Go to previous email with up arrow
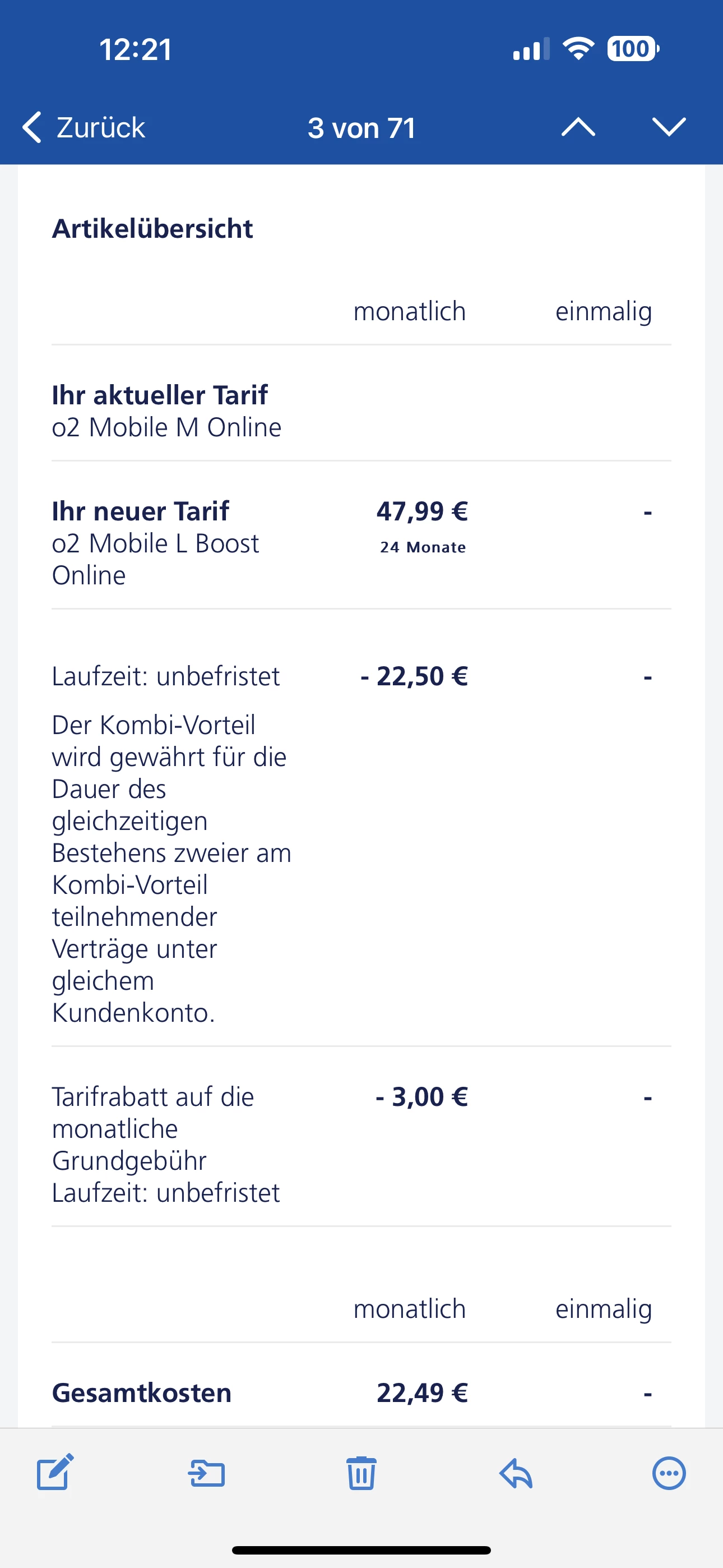This screenshot has width=723, height=1568. (x=578, y=127)
